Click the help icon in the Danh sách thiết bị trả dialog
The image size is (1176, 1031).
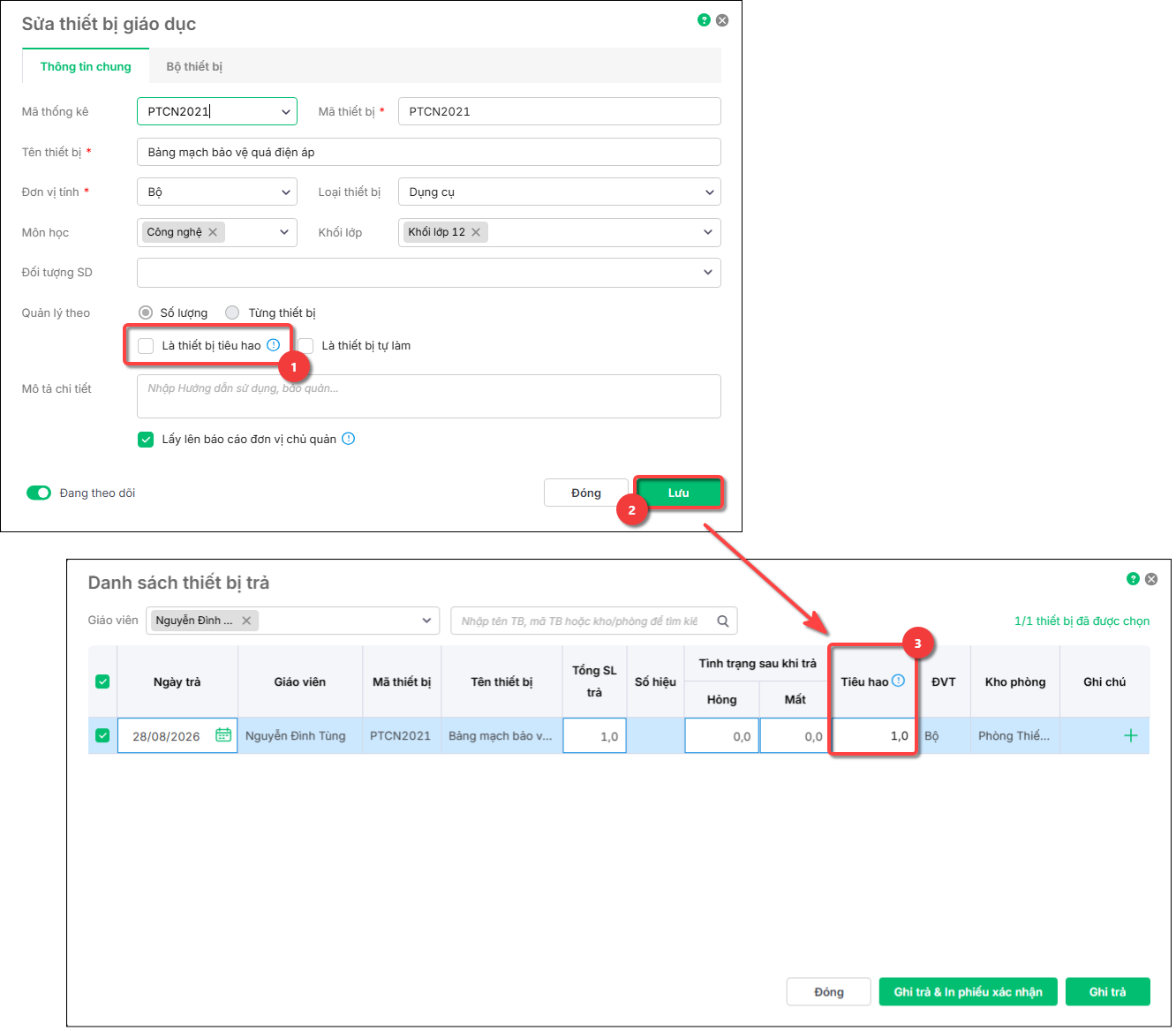coord(1133,579)
